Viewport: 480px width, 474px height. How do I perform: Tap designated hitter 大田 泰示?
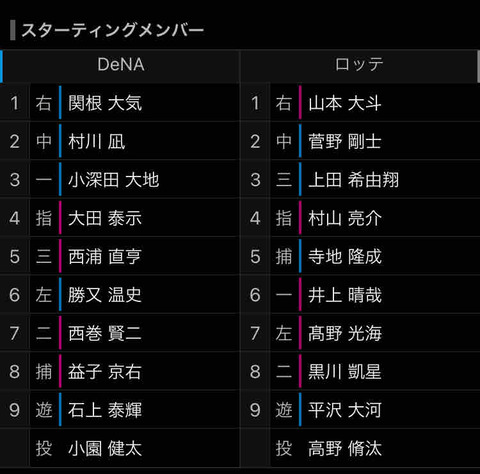coord(105,218)
